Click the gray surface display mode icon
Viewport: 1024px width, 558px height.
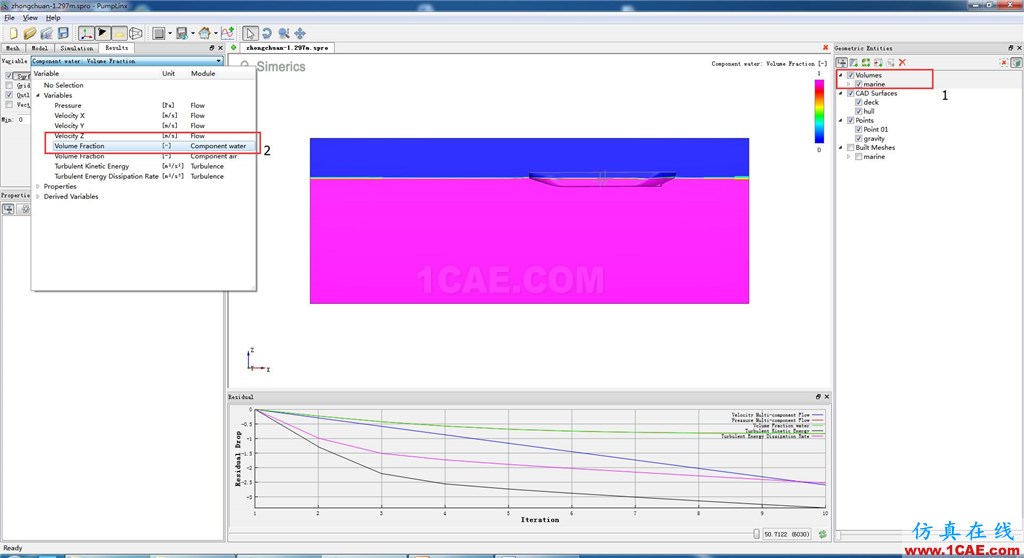[158, 33]
